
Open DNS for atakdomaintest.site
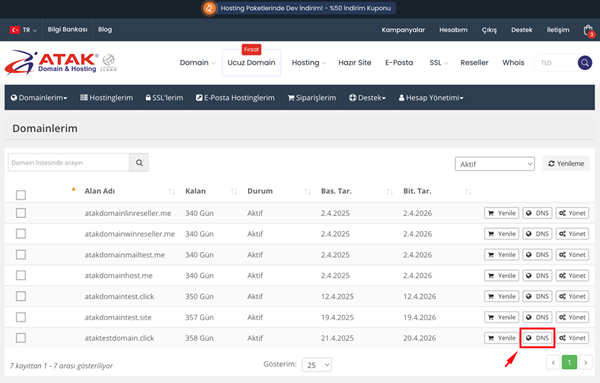click(x=537, y=317)
